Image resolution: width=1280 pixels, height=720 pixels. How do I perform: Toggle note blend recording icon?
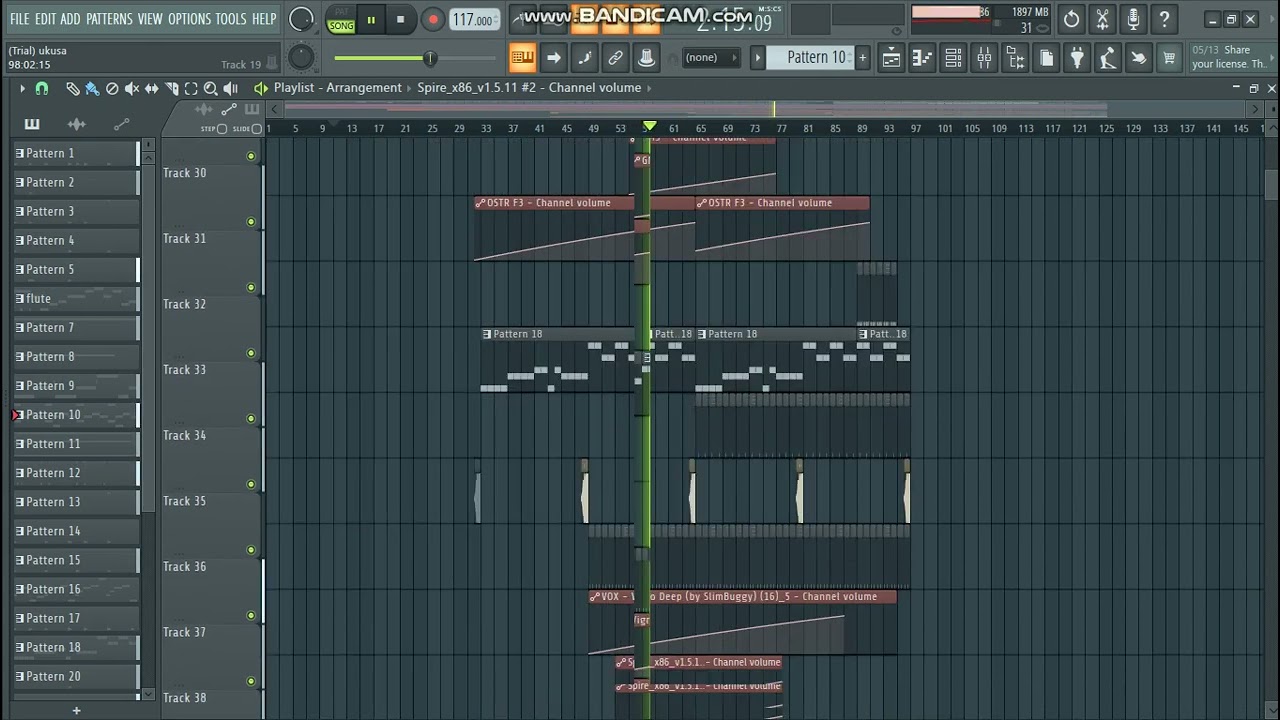click(584, 58)
